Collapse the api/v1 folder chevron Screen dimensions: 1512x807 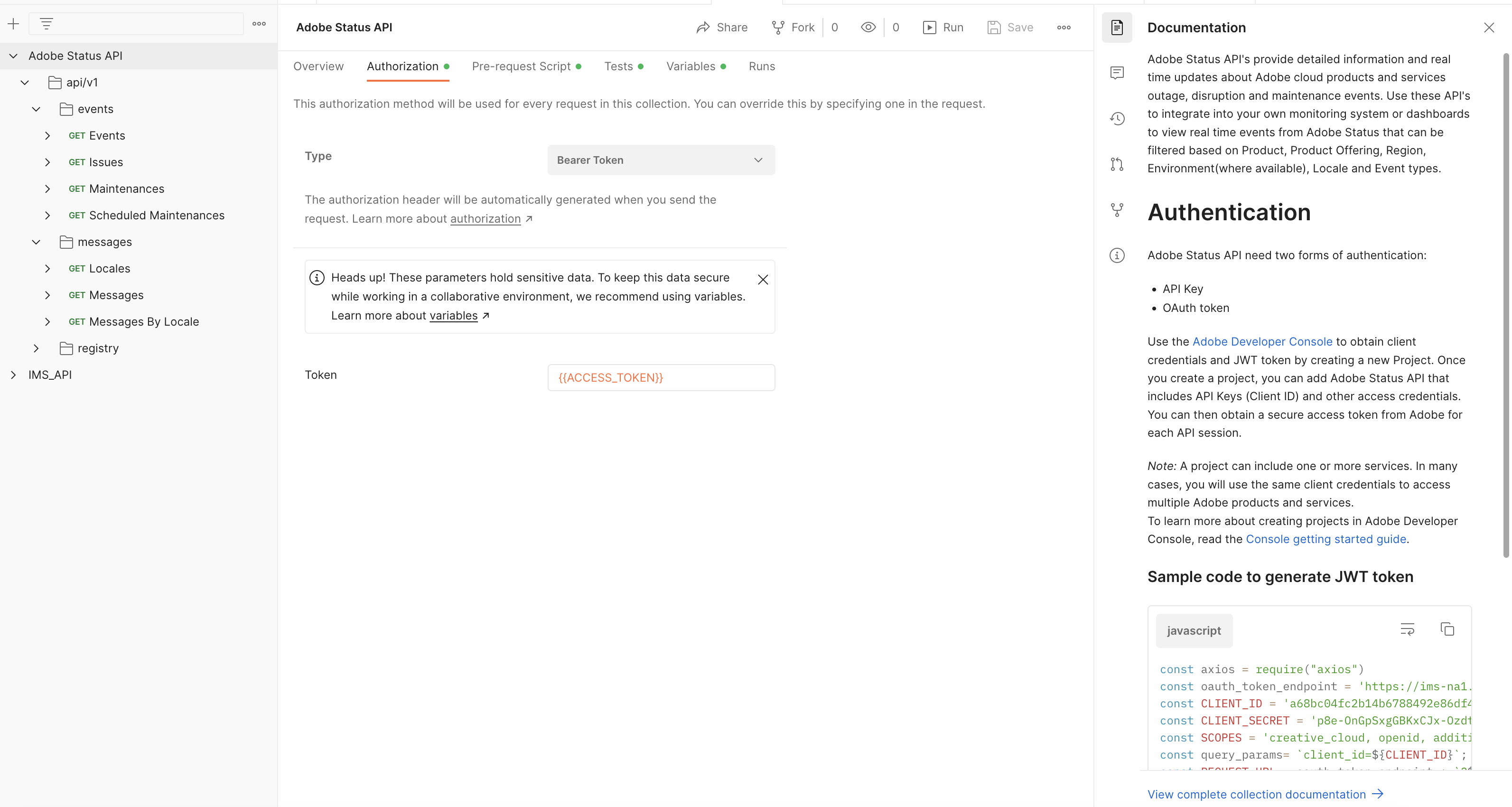click(x=25, y=82)
